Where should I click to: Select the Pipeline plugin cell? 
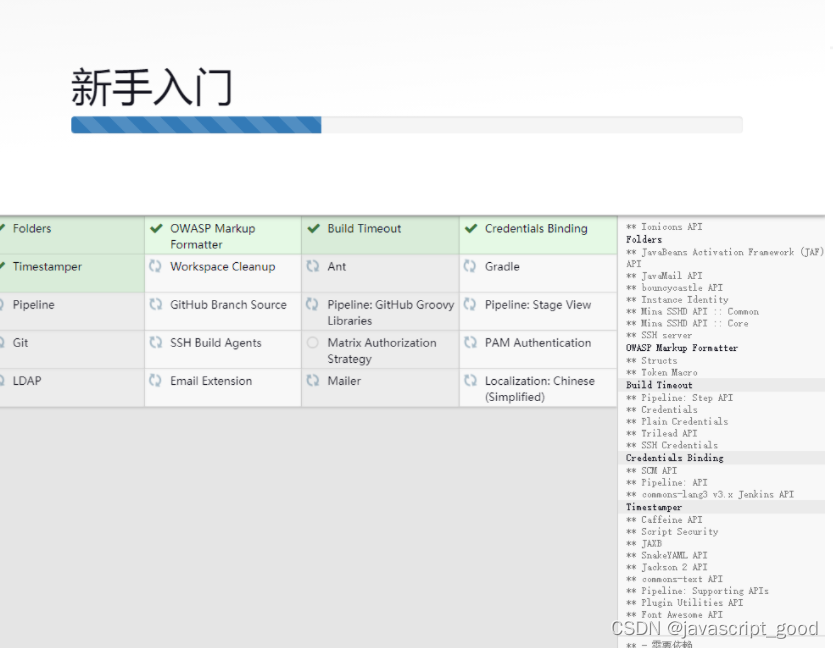(72, 311)
